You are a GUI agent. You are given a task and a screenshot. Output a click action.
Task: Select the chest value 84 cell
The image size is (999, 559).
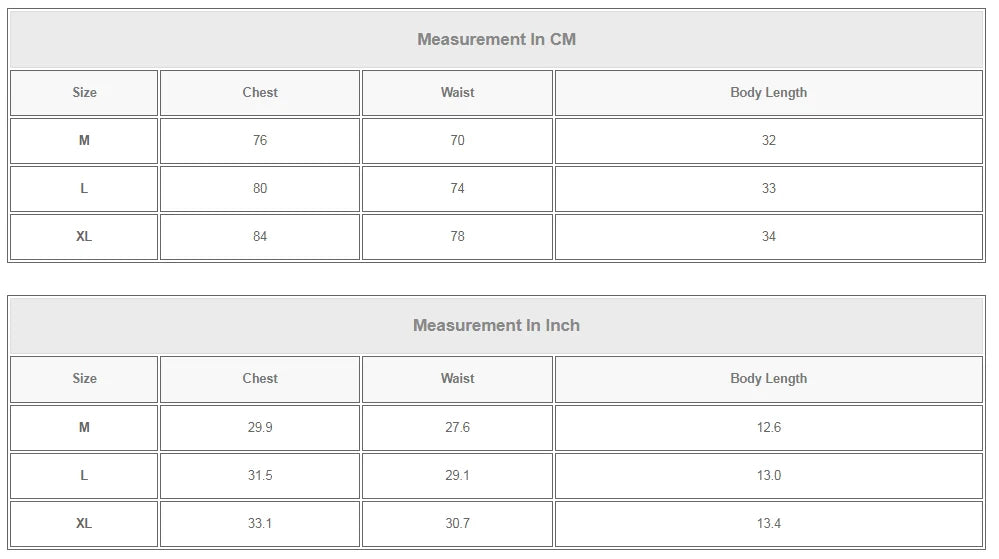click(x=260, y=237)
